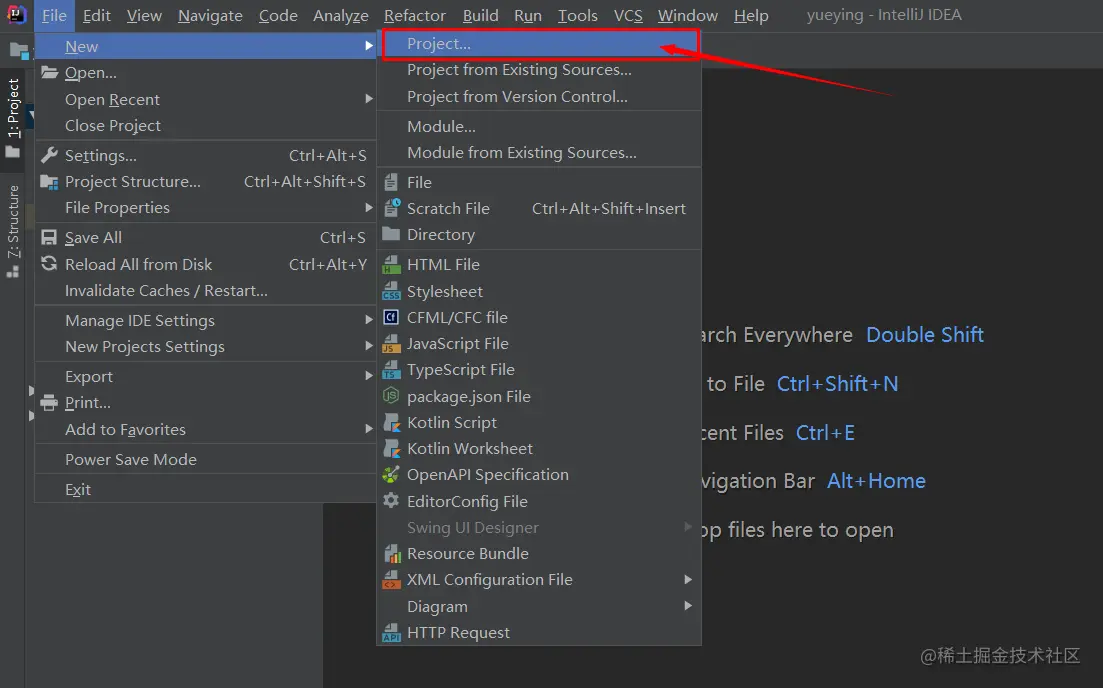Click the HTTP Request API icon
Screen dimensions: 1103x688
point(391,632)
